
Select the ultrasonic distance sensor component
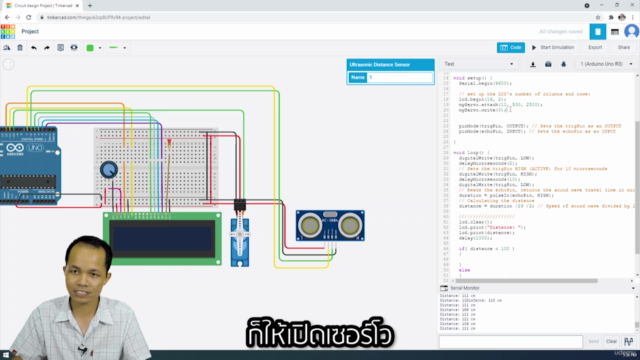click(x=330, y=226)
